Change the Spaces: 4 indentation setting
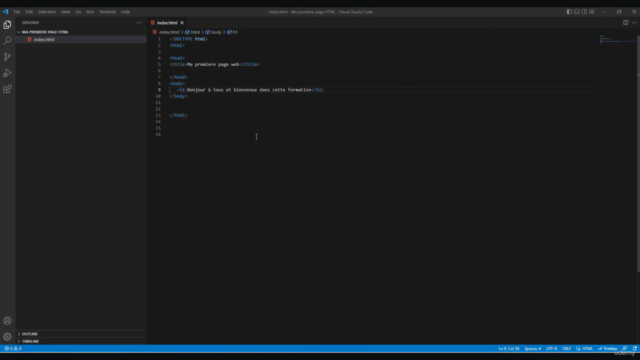 (x=533, y=349)
